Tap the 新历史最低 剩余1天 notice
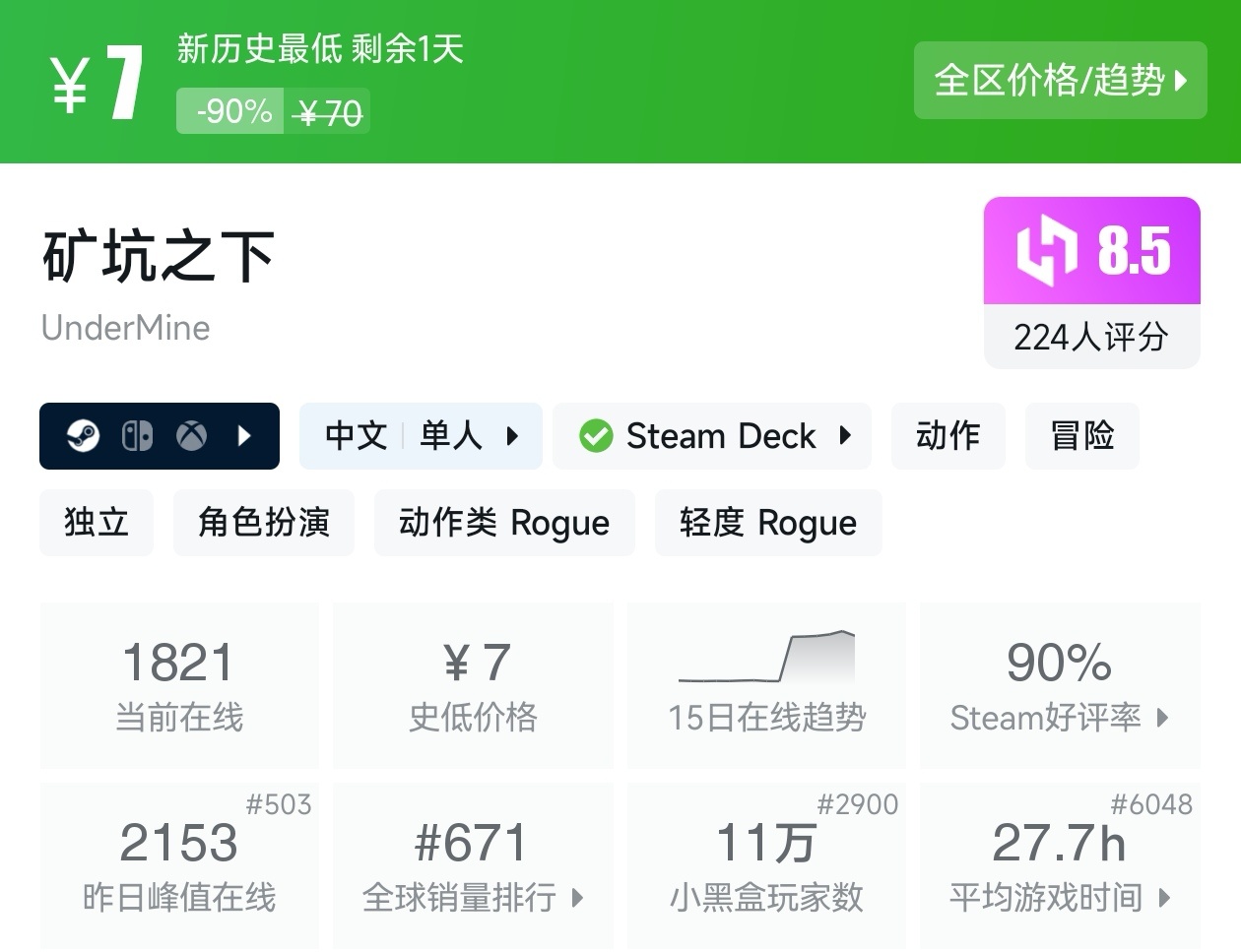Image resolution: width=1241 pixels, height=952 pixels. [320, 48]
